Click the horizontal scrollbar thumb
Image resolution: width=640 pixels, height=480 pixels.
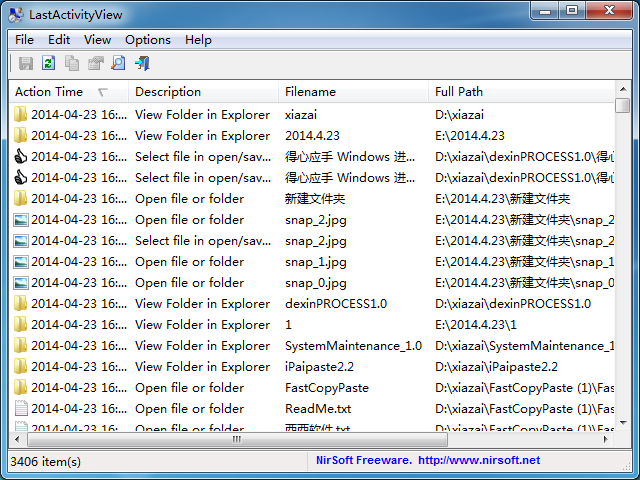(x=237, y=440)
